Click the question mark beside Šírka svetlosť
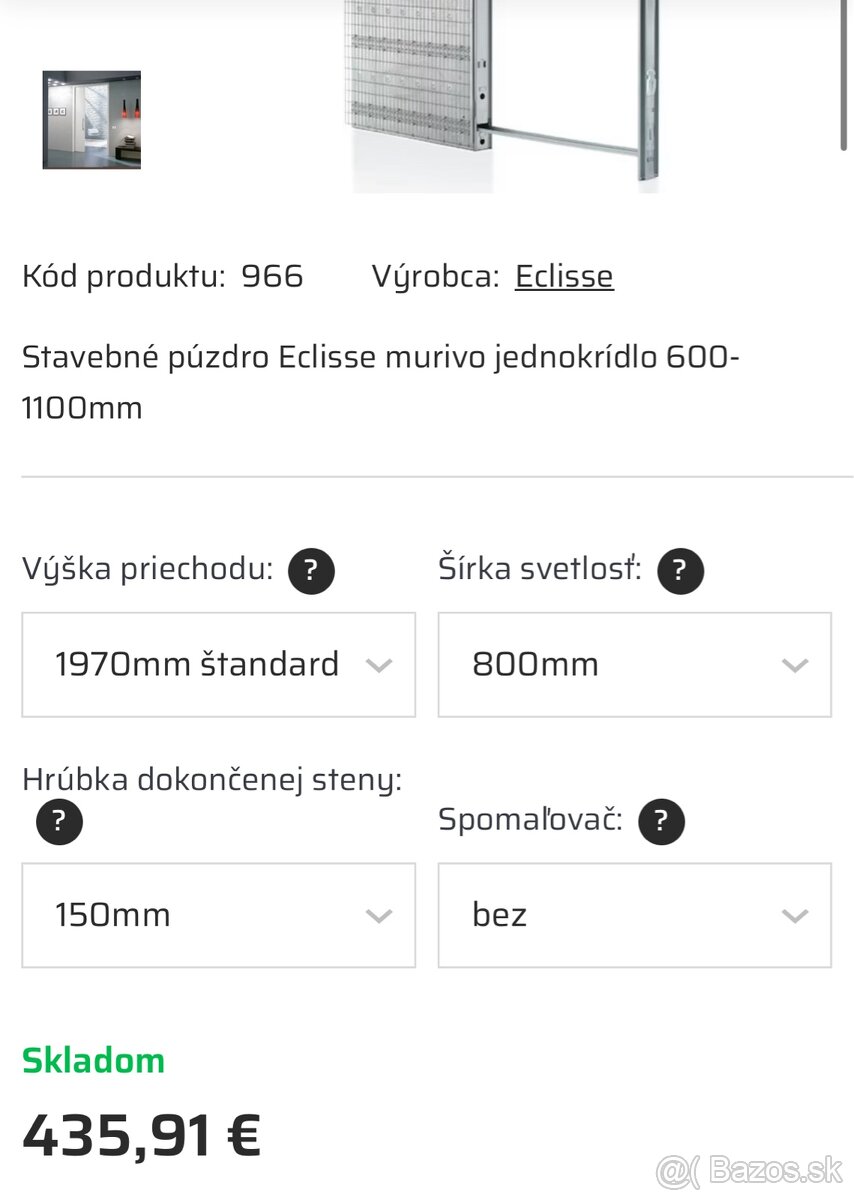The width and height of the screenshot is (854, 1200). tap(680, 570)
